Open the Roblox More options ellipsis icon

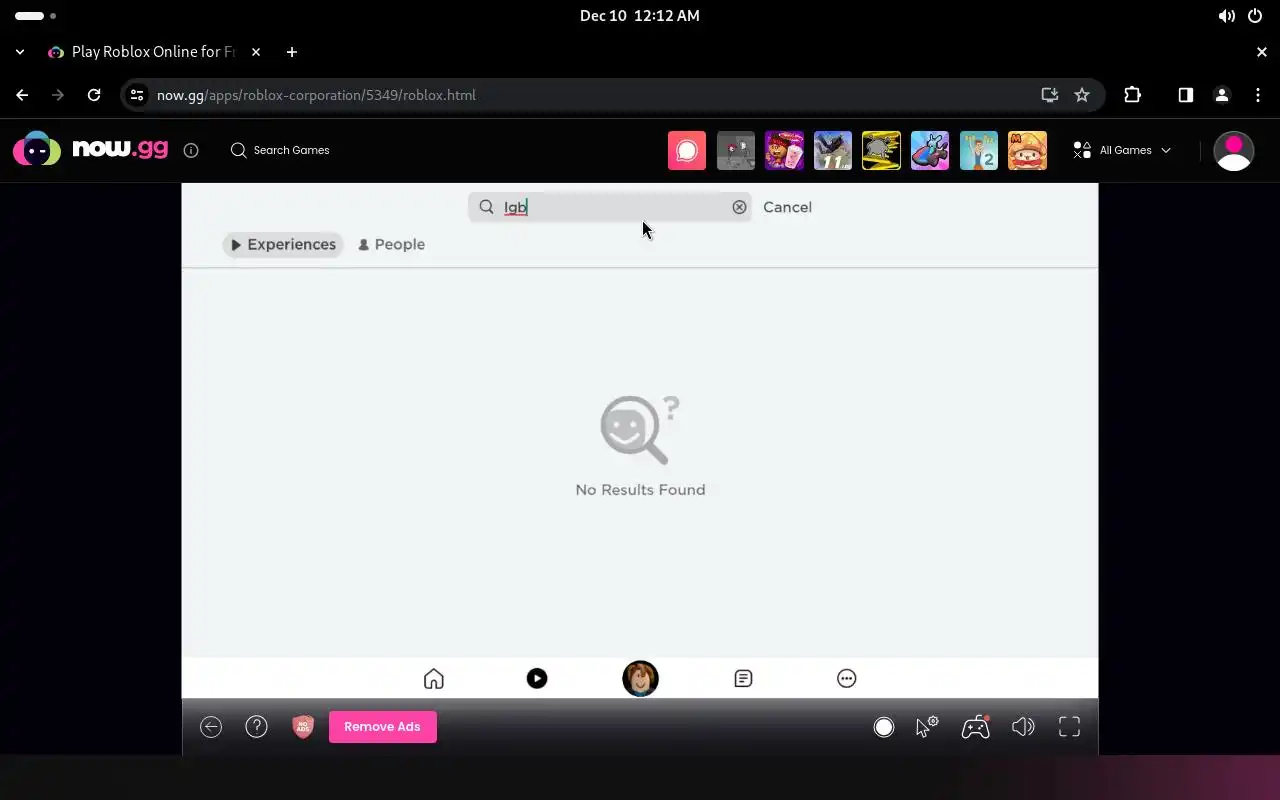click(x=847, y=679)
